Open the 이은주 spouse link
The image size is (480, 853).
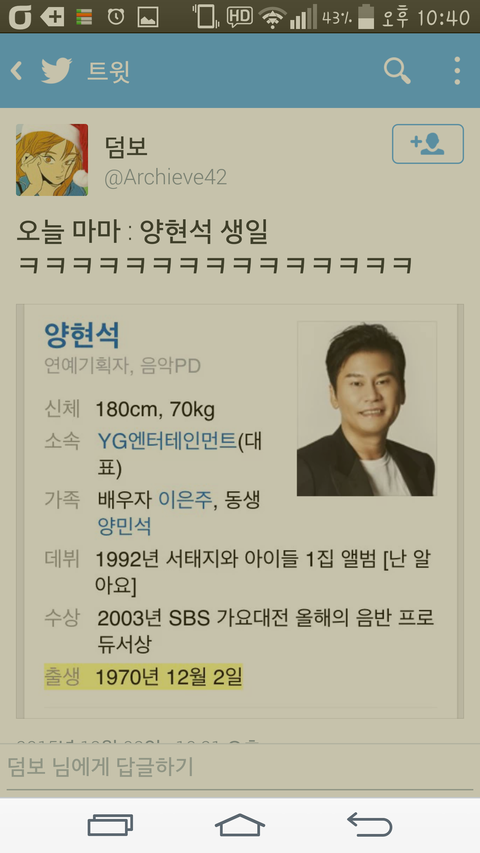click(x=184, y=499)
